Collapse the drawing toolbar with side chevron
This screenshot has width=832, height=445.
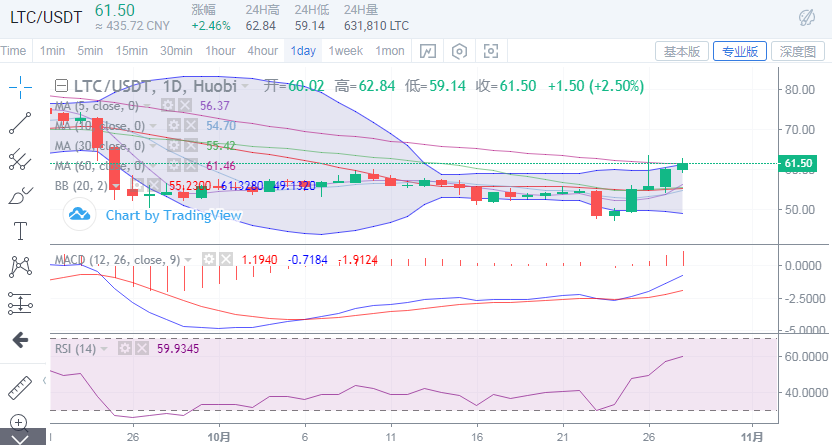click(44, 380)
